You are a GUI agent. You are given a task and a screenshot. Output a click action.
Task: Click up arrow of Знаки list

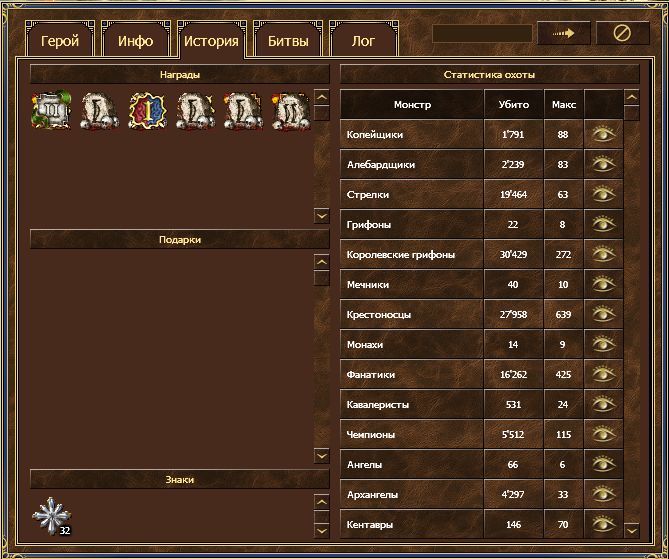point(321,501)
